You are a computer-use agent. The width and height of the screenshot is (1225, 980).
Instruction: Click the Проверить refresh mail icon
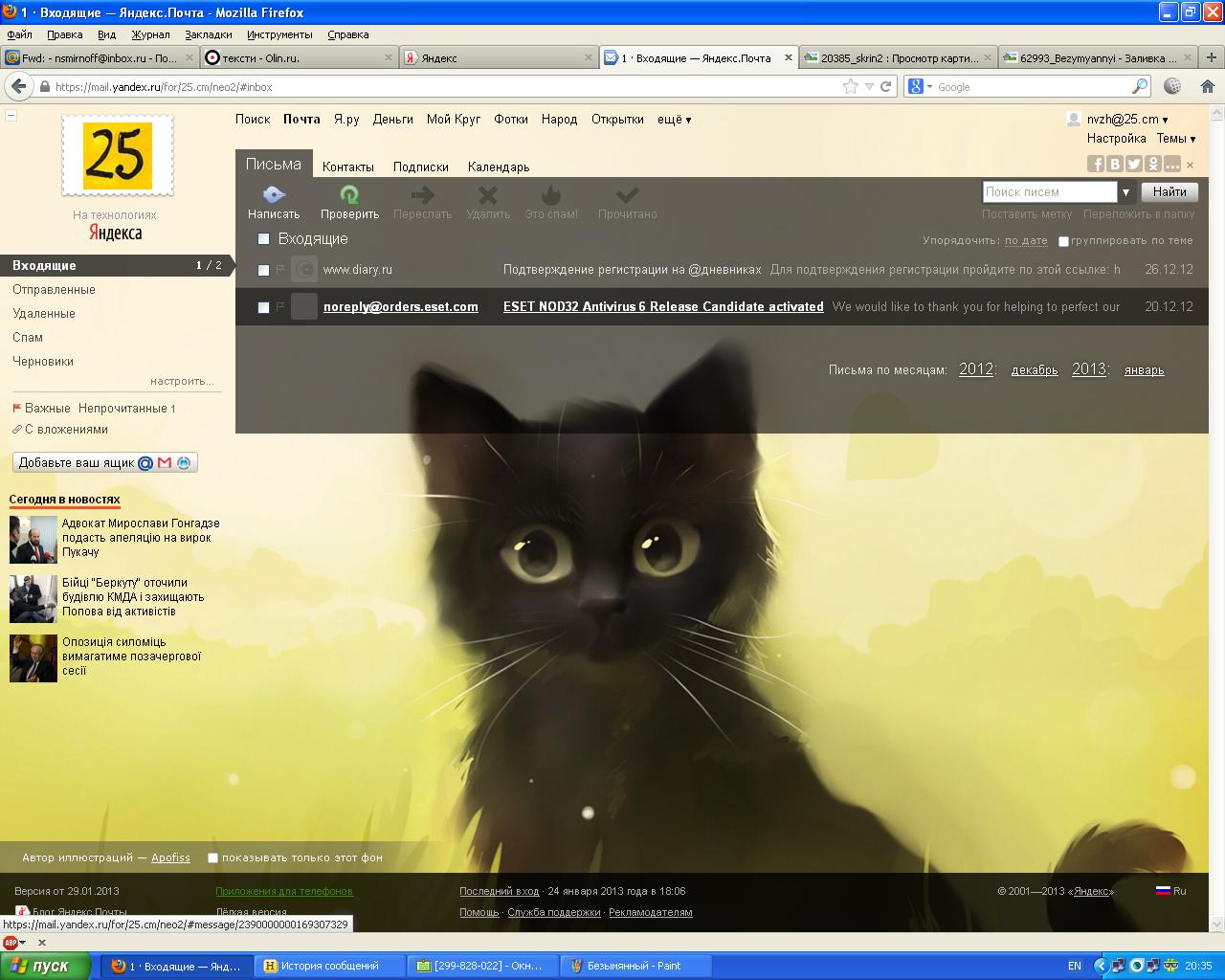349,195
